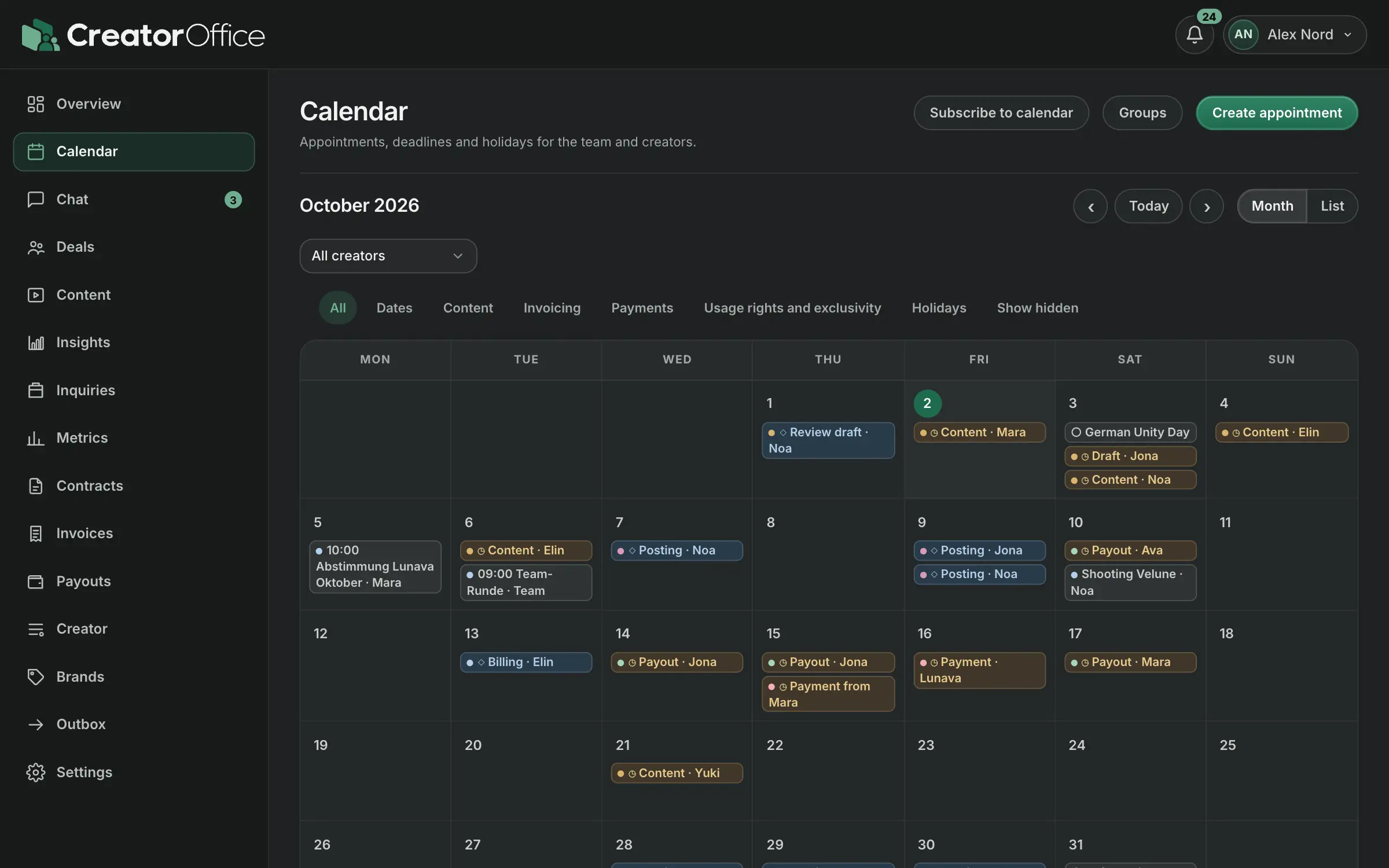Click the Brands tag icon
This screenshot has height=868, width=1389.
(x=35, y=677)
